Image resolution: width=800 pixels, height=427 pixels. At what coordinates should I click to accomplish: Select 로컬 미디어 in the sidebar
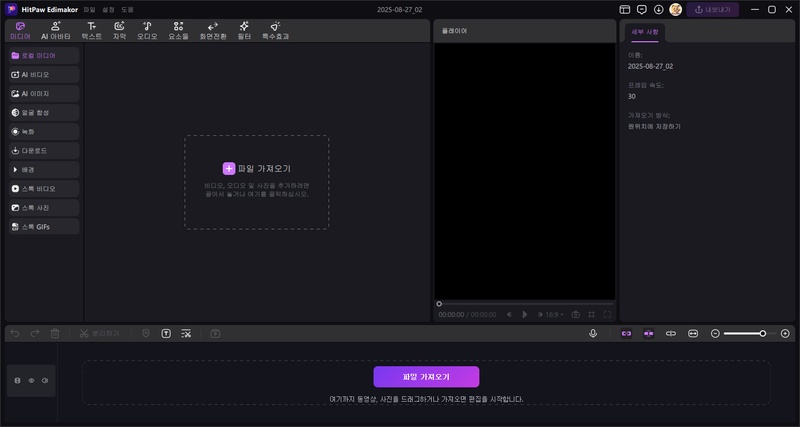44,56
